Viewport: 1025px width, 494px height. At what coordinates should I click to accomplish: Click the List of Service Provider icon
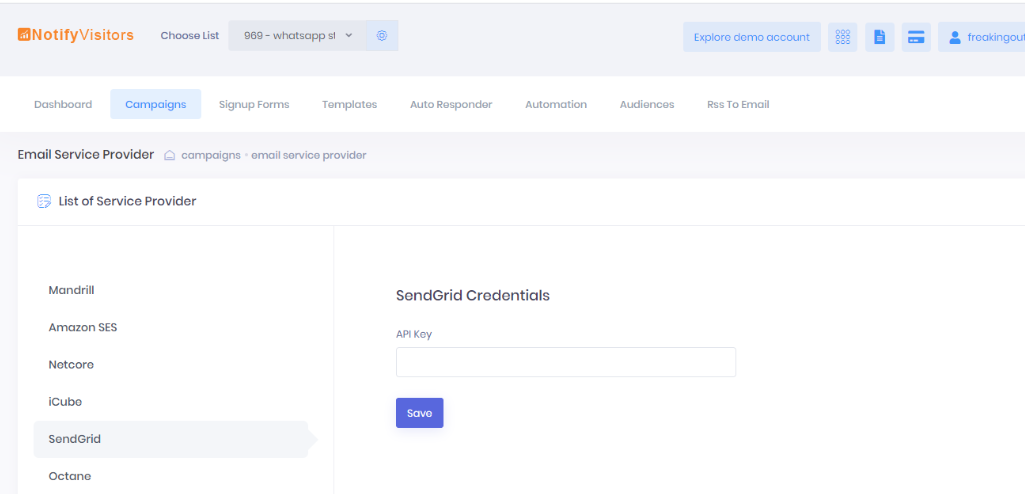[x=44, y=201]
